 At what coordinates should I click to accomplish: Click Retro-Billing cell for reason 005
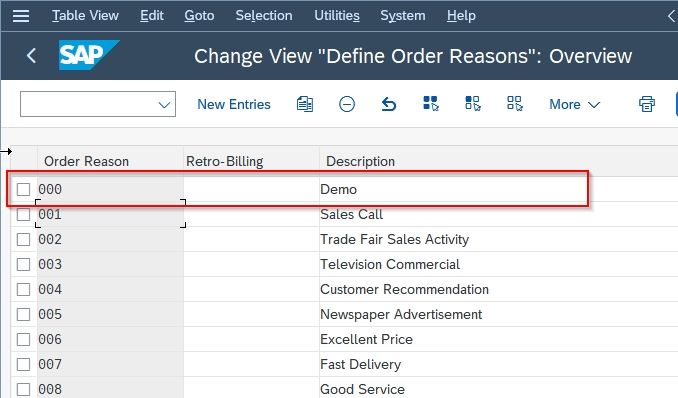point(251,314)
